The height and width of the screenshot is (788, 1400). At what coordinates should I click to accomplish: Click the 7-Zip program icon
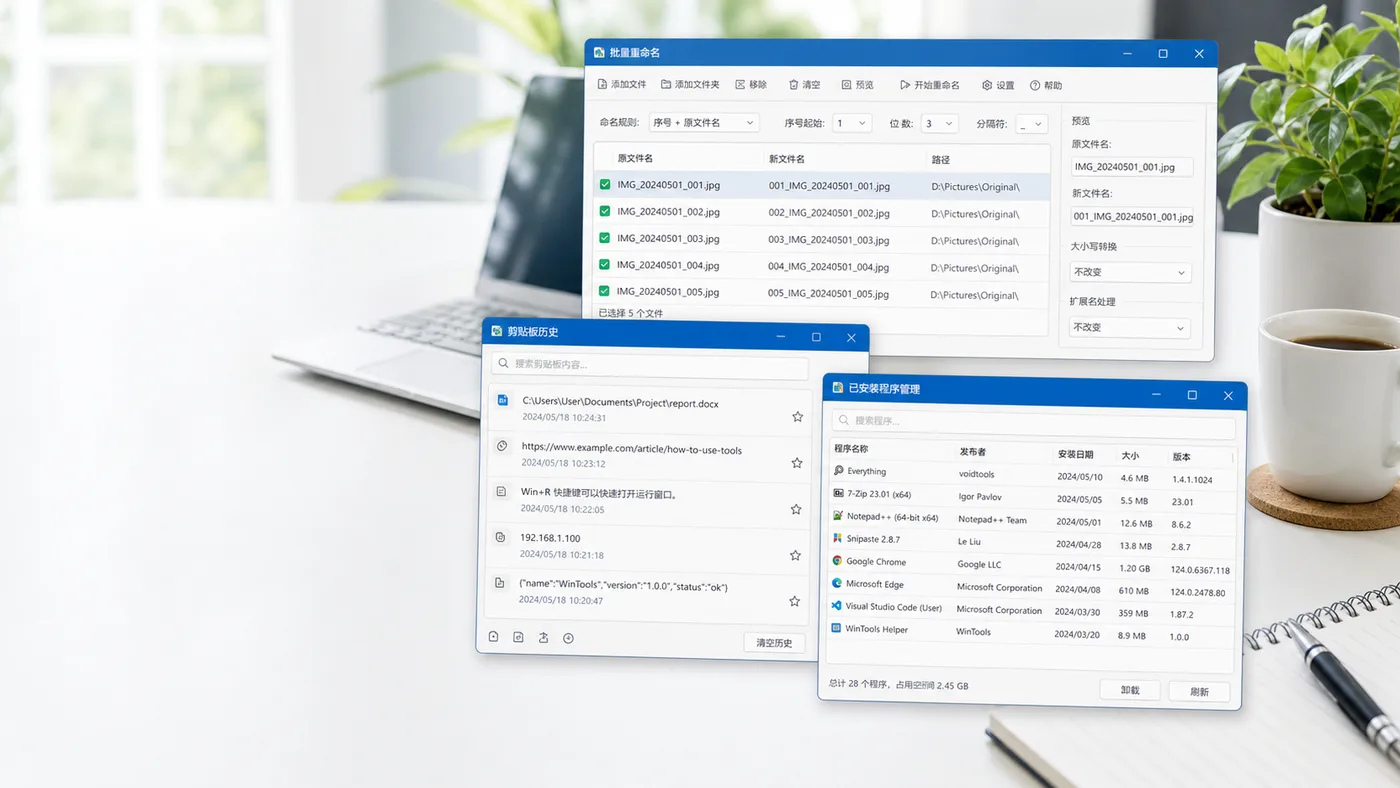(x=838, y=493)
